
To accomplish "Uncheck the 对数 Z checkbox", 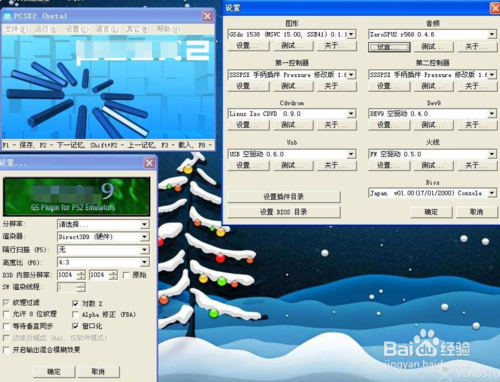I will (75, 304).
